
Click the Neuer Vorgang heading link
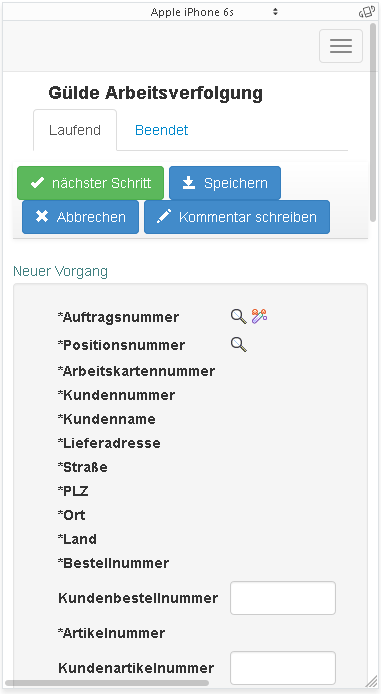61,271
